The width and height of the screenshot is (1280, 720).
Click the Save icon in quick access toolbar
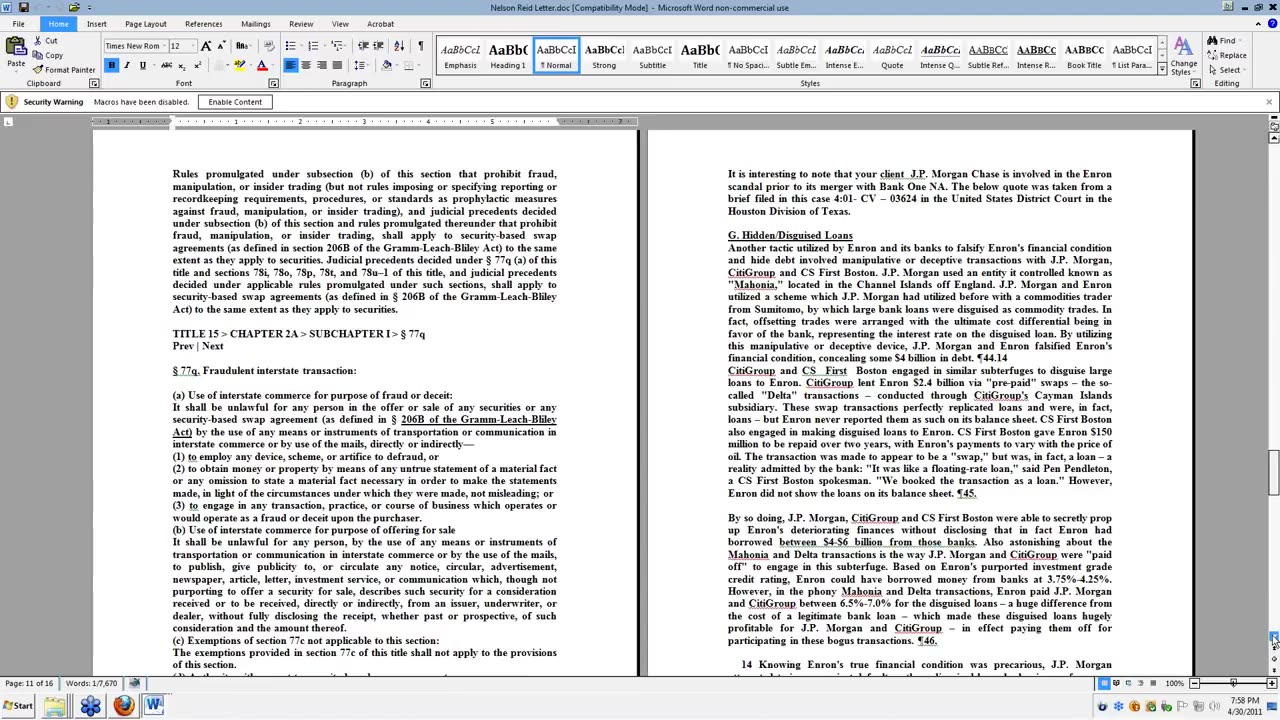tap(23, 7)
